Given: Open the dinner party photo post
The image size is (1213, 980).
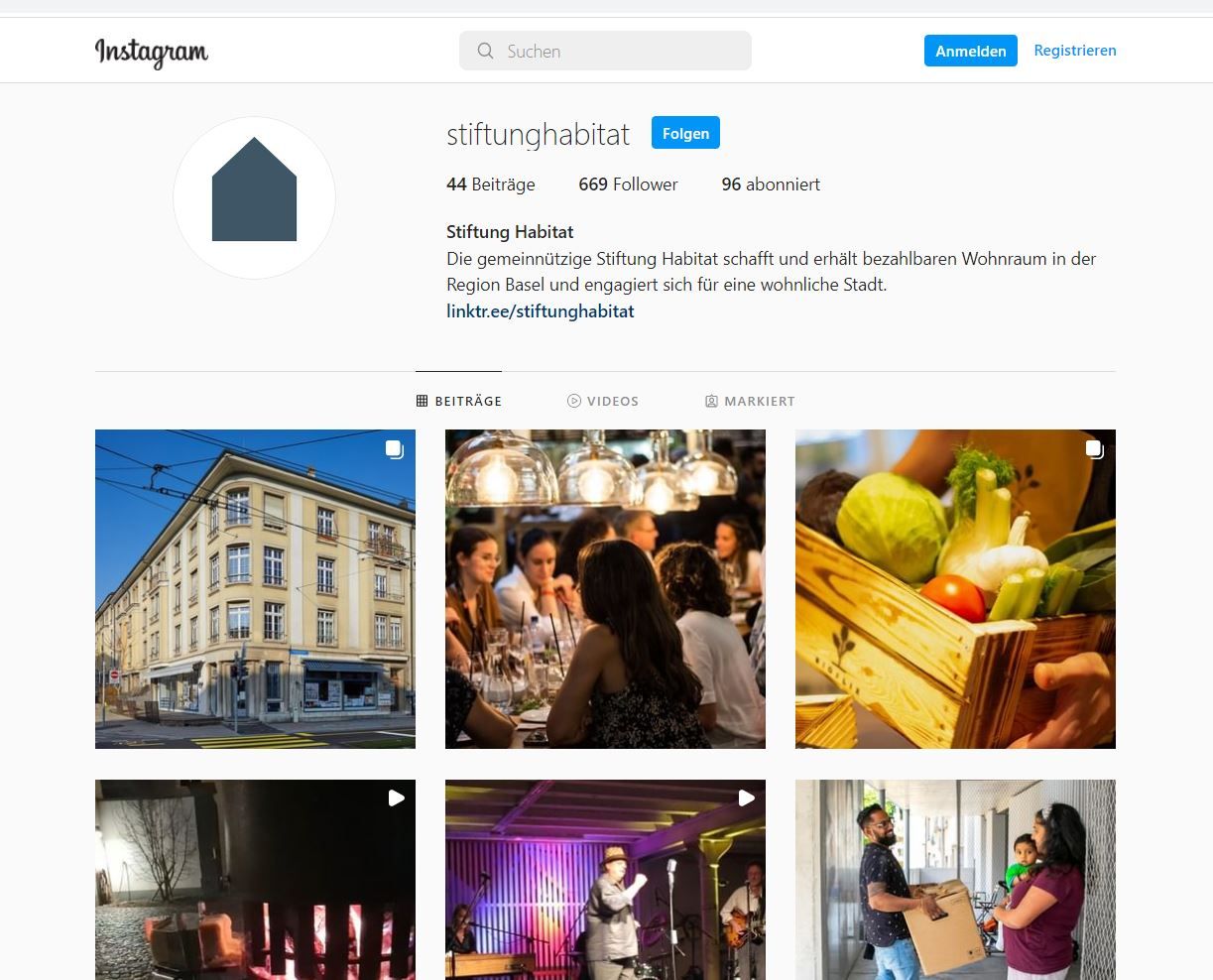Looking at the screenshot, I should pos(605,589).
